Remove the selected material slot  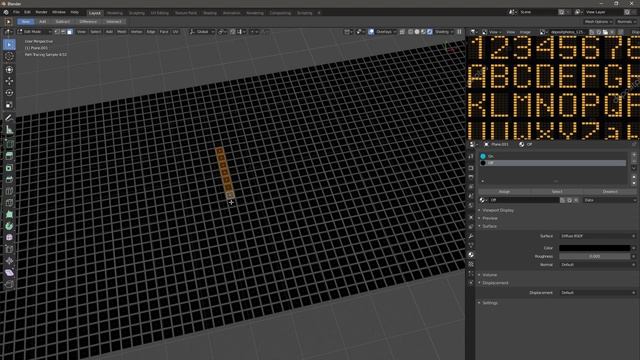[x=634, y=162]
